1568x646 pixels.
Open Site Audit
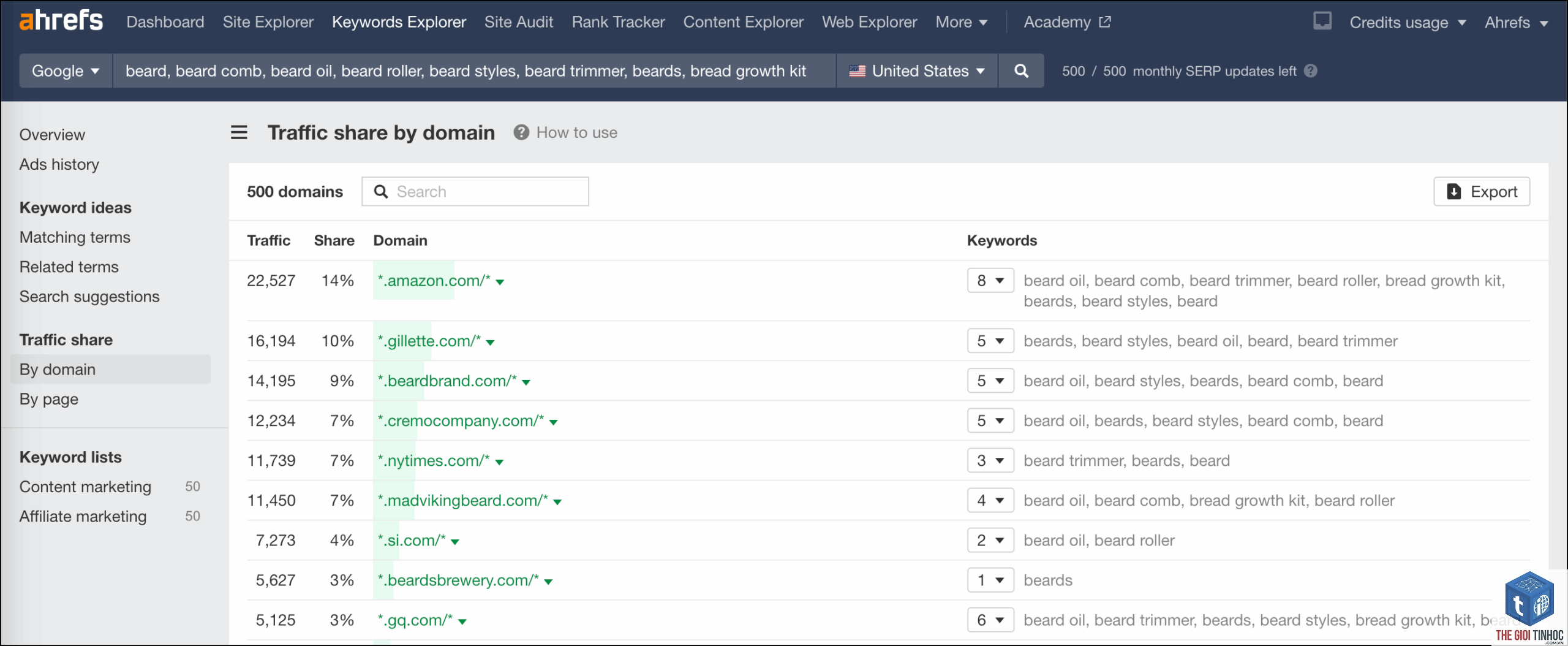(519, 22)
